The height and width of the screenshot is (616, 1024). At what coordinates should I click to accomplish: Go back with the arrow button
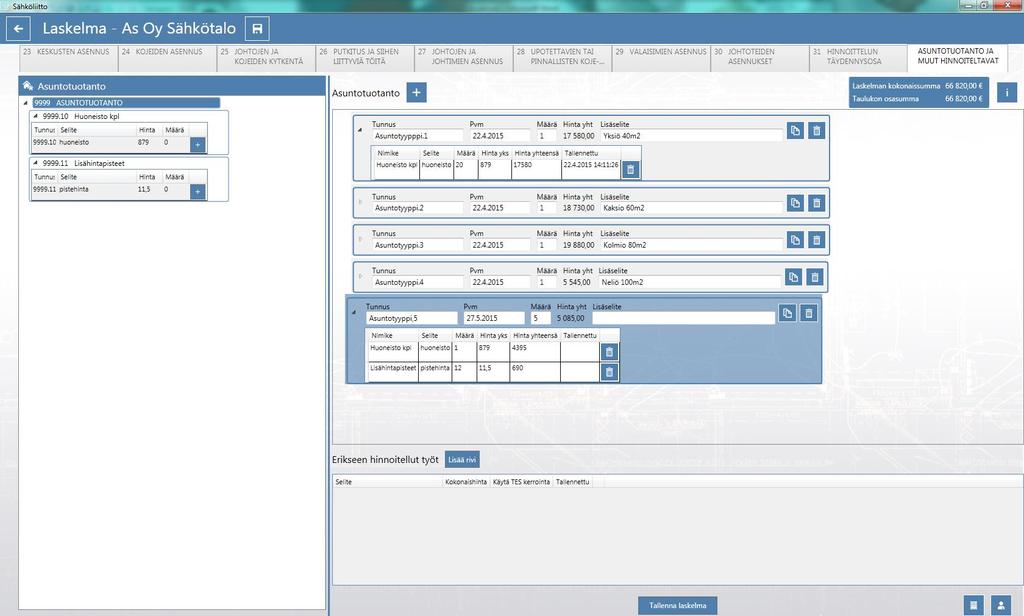18,29
